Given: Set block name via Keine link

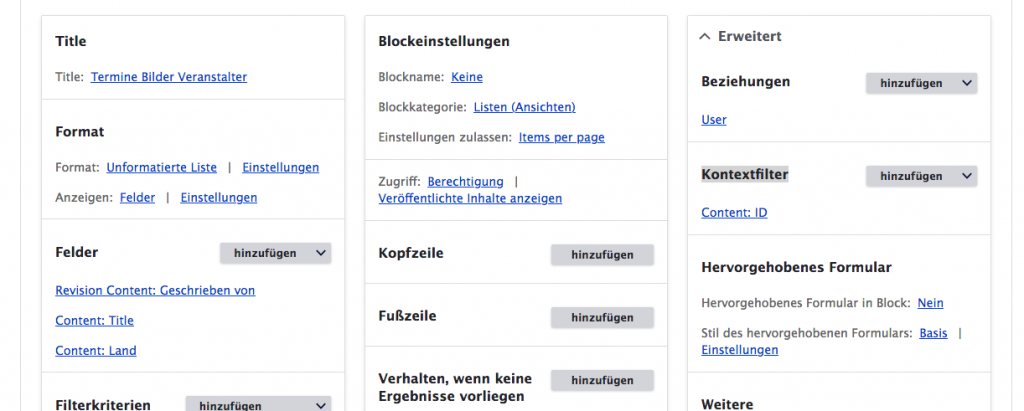Looking at the screenshot, I should tap(467, 76).
